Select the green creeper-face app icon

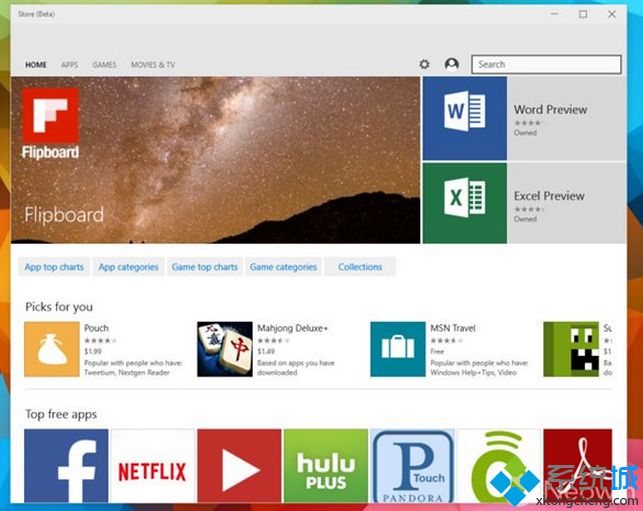(x=571, y=349)
